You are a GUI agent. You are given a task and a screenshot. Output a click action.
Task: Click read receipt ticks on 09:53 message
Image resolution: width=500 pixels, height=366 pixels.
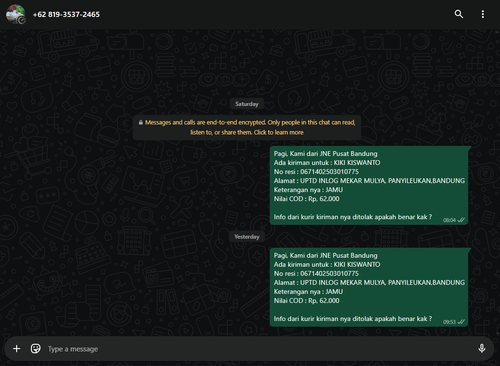pos(461,322)
